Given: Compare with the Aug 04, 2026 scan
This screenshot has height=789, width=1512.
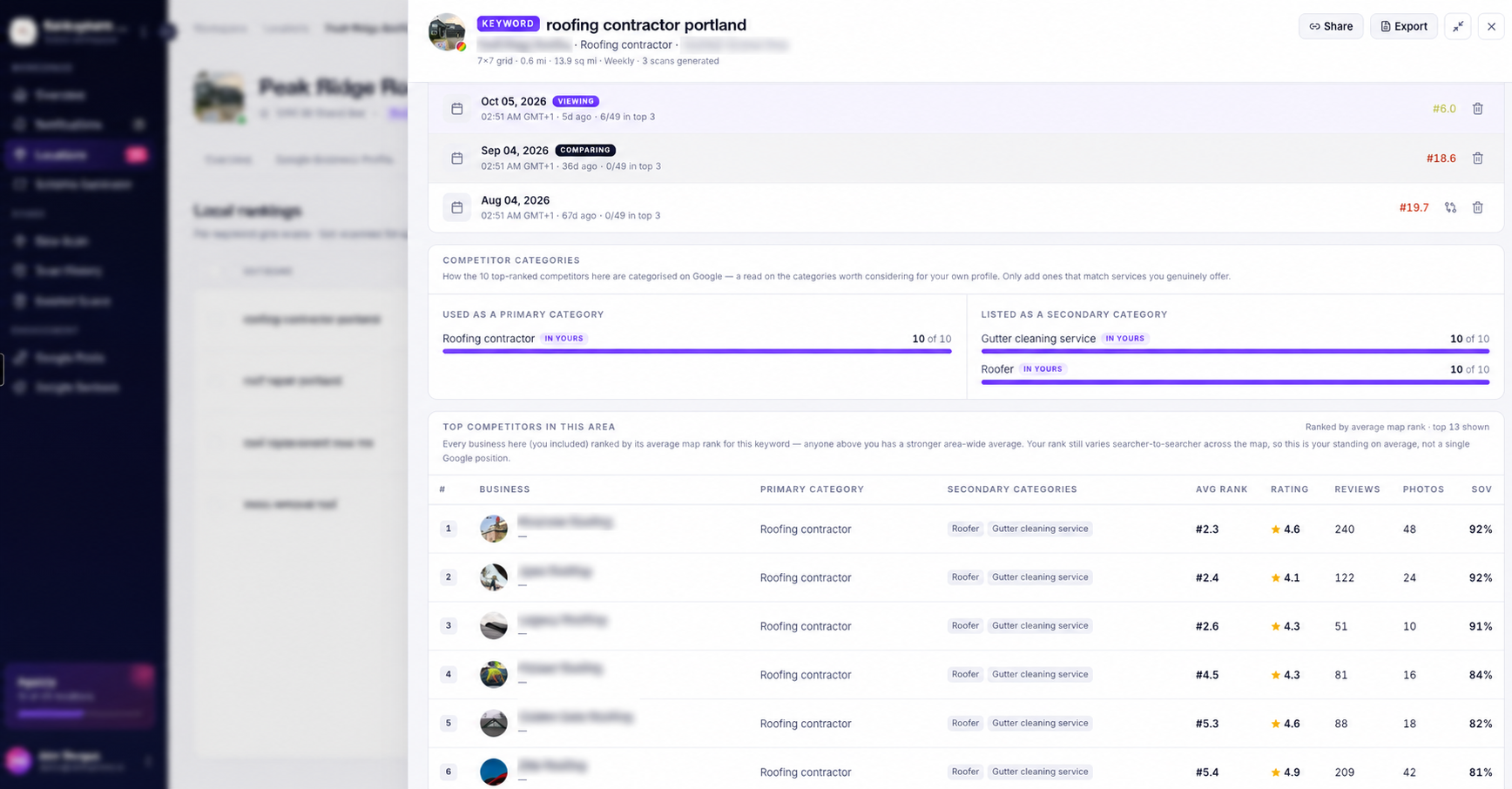Looking at the screenshot, I should [1450, 207].
